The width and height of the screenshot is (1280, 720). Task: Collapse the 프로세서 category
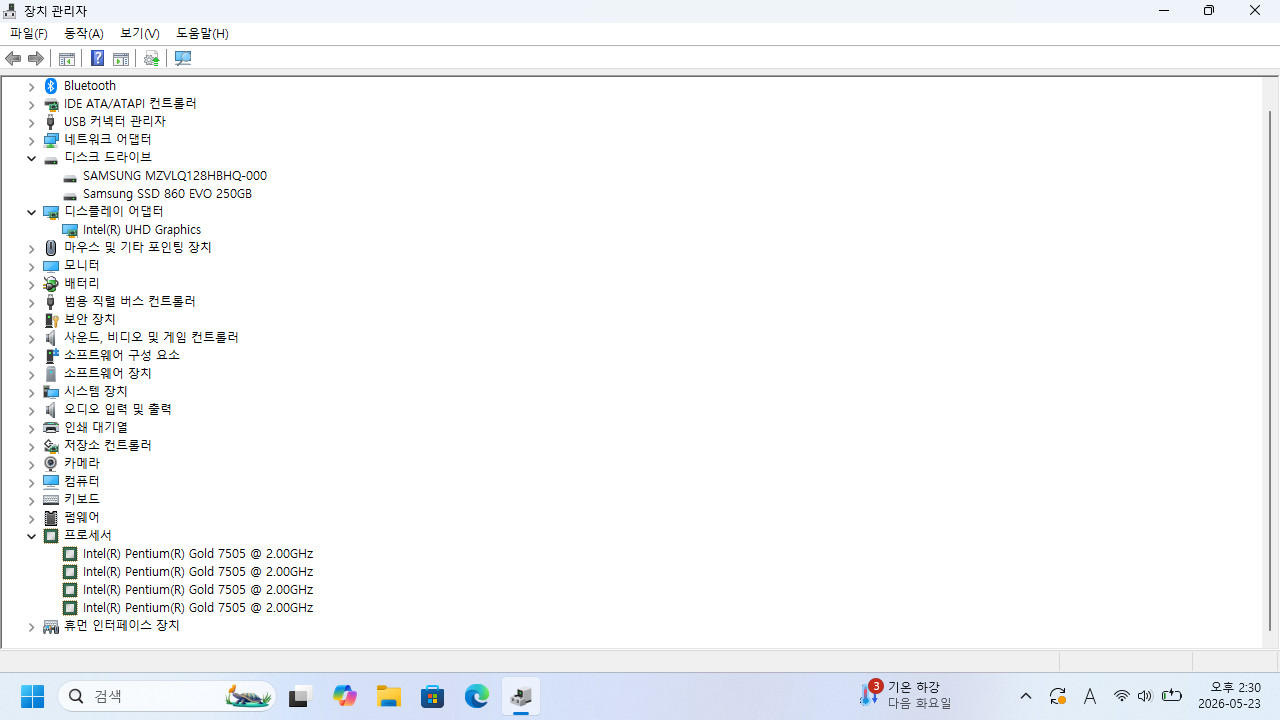[x=31, y=537]
